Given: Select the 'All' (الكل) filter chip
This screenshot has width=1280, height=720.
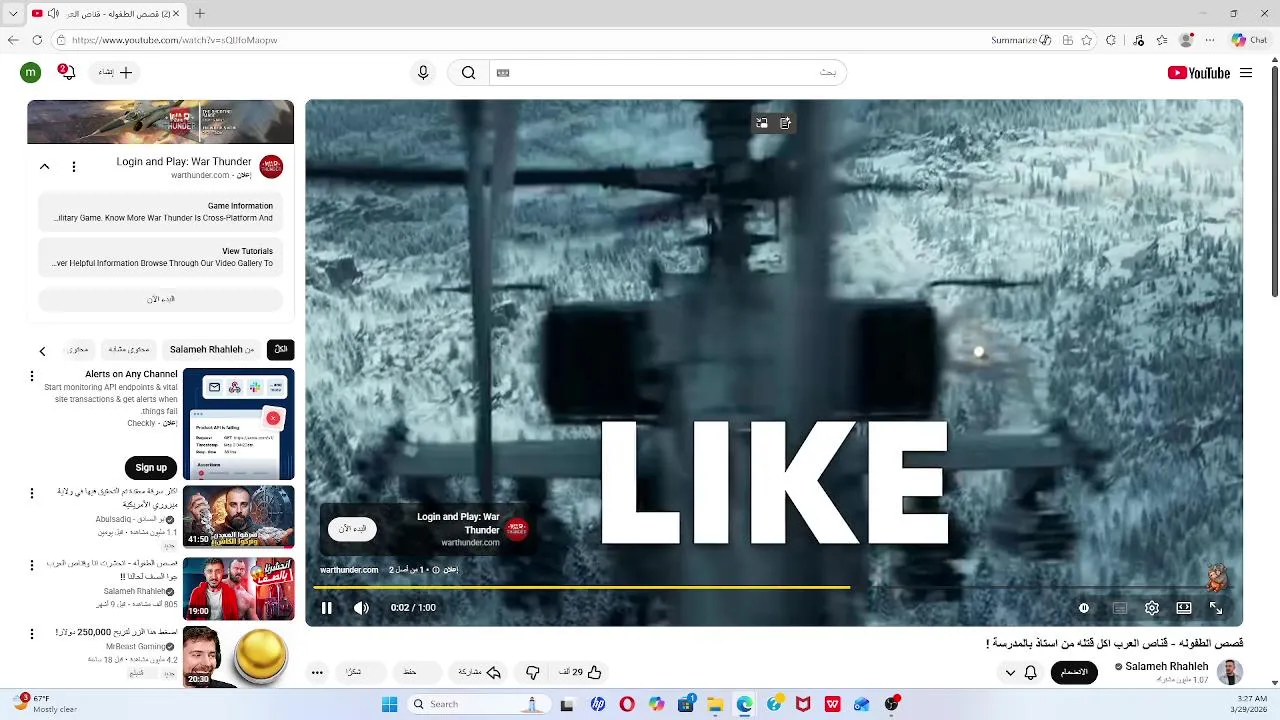Looking at the screenshot, I should pos(281,350).
